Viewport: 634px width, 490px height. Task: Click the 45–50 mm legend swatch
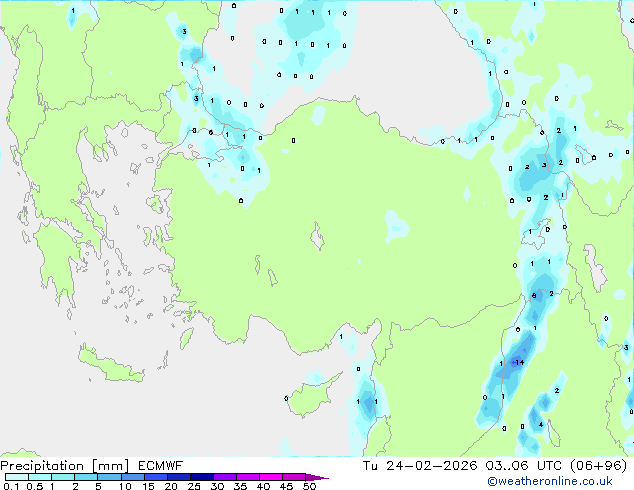[294, 477]
